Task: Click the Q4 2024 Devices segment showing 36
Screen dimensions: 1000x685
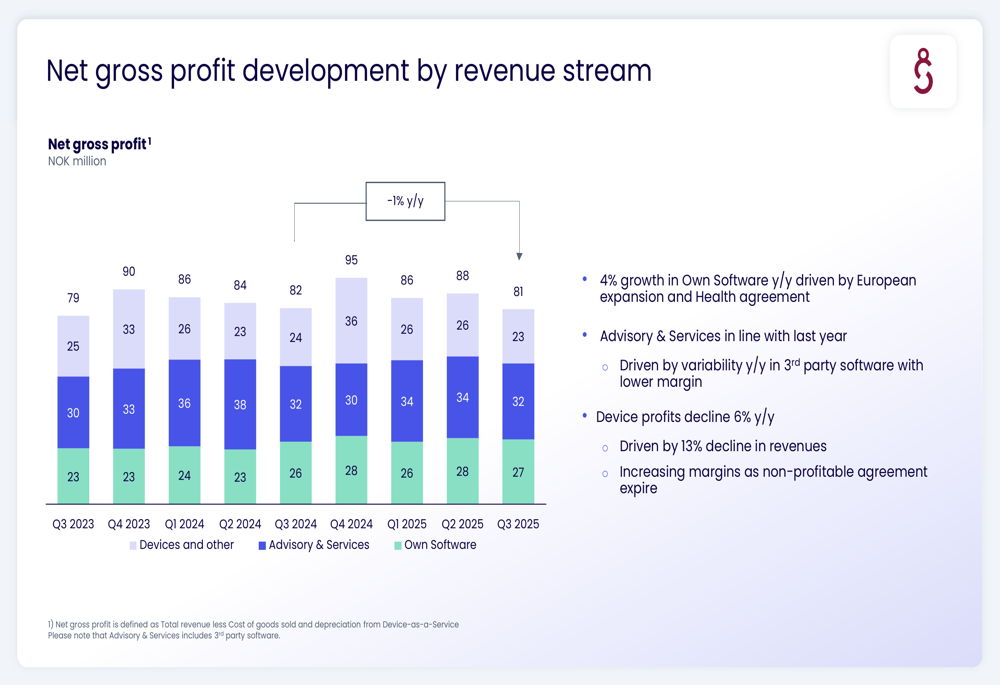Action: pos(351,321)
